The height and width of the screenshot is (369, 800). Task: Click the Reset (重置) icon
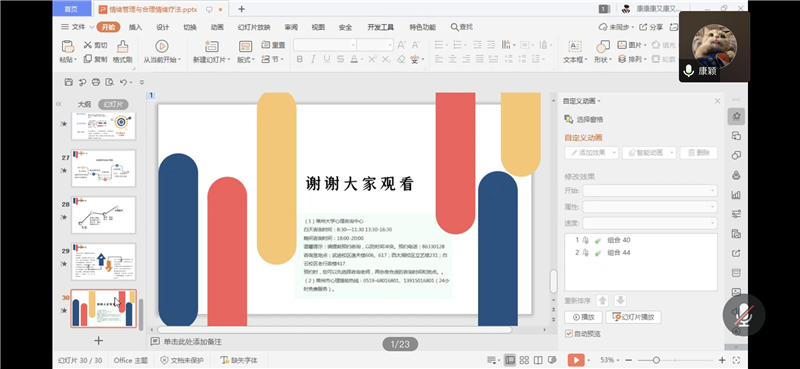266,45
